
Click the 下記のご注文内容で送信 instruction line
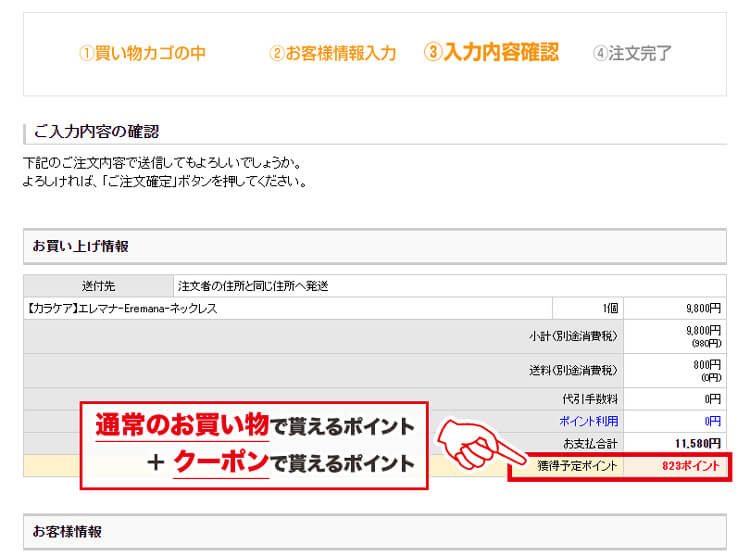(x=162, y=163)
